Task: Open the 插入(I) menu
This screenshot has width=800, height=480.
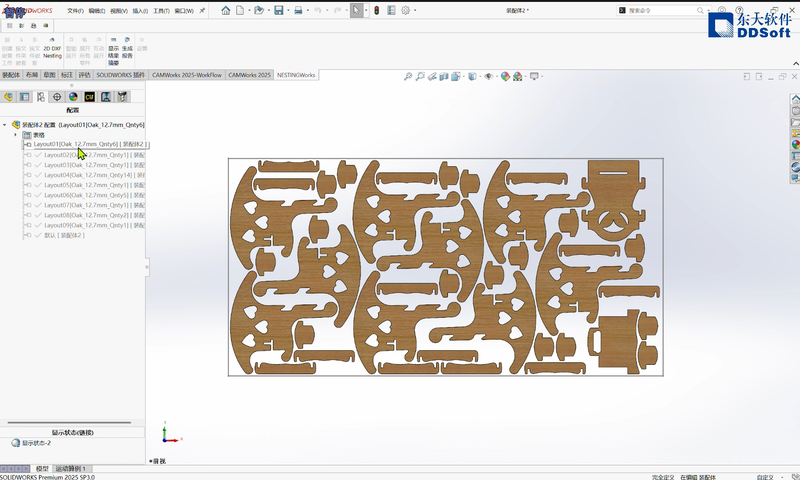Action: click(x=140, y=11)
